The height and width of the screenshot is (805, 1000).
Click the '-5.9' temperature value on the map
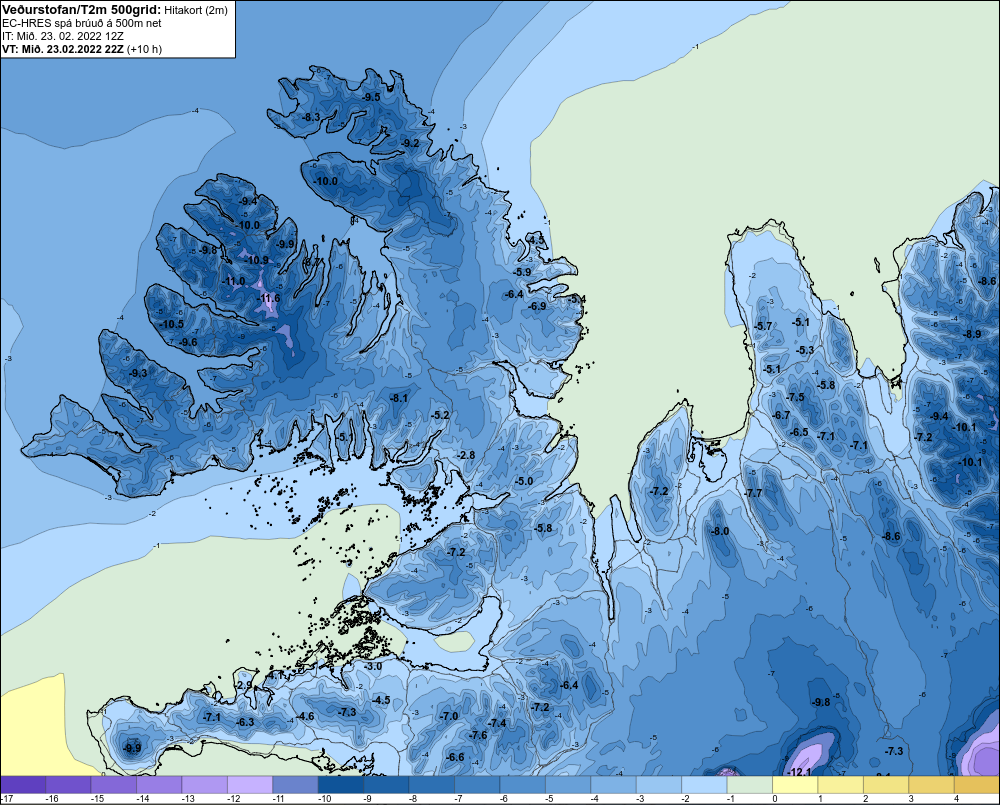(522, 272)
